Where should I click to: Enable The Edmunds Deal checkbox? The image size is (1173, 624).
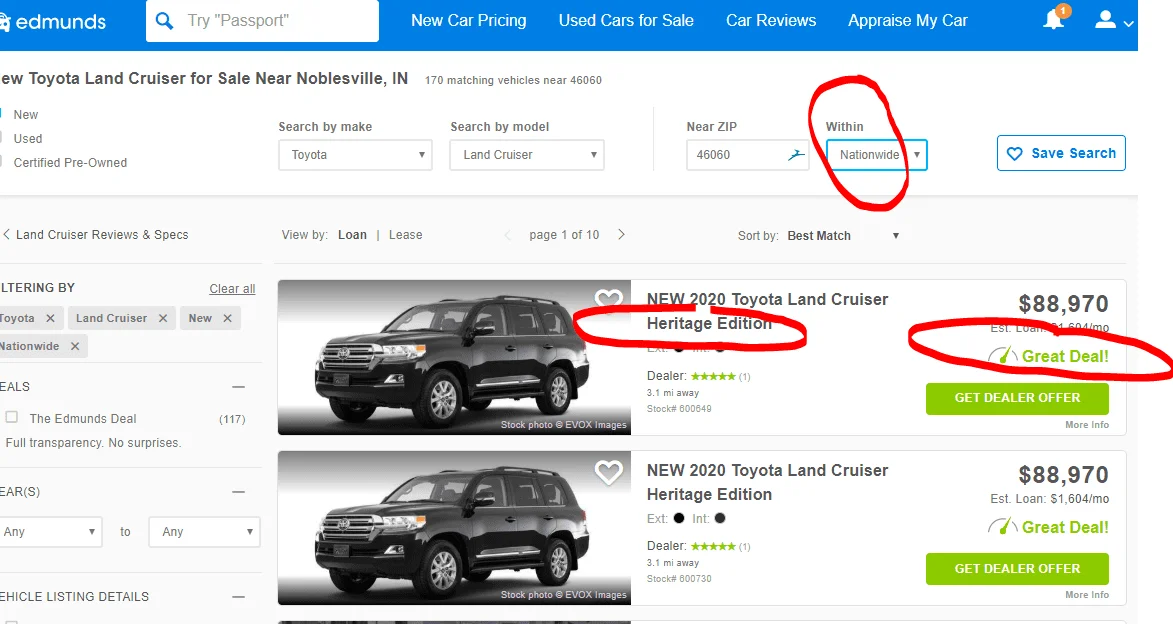(x=12, y=418)
